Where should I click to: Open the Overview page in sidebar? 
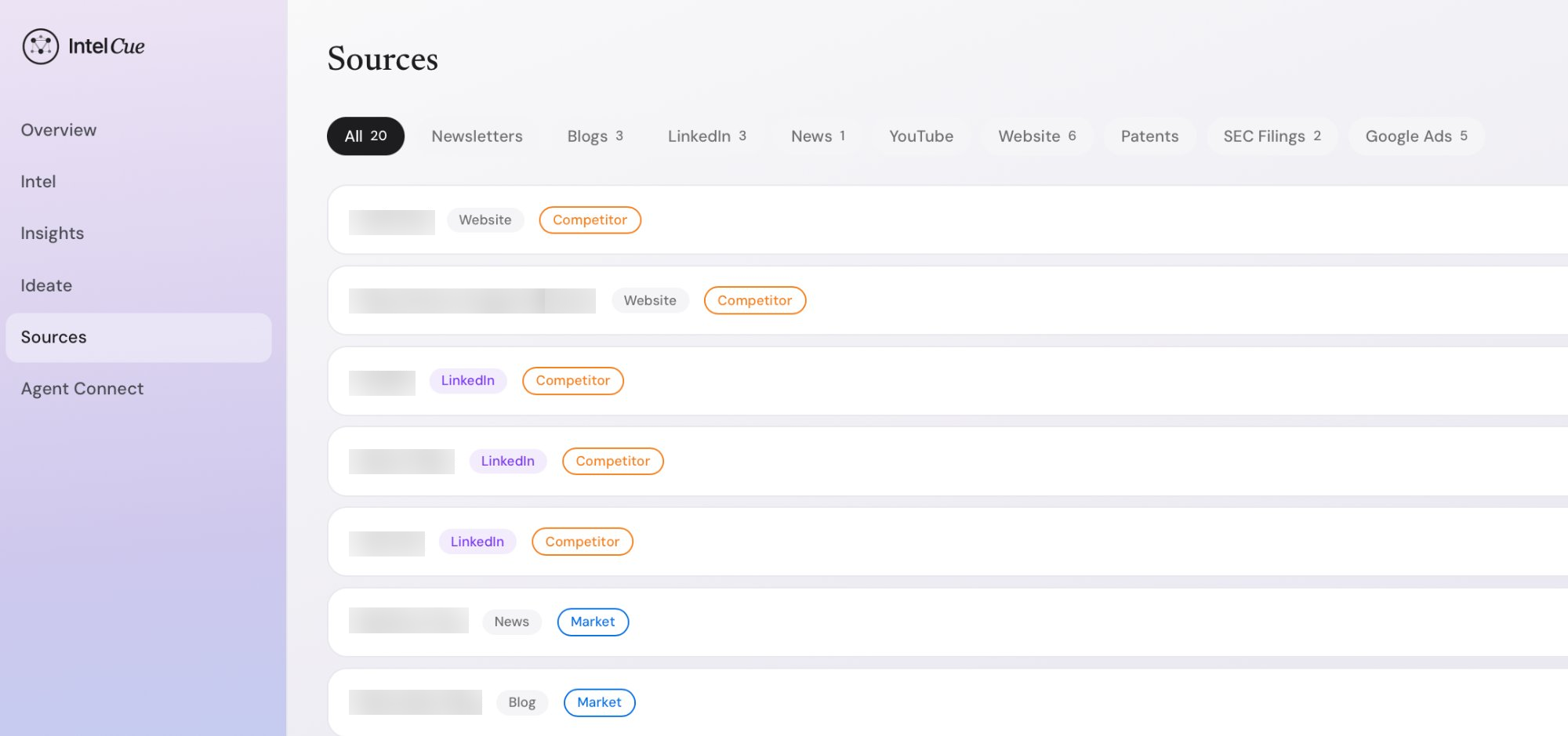(59, 130)
